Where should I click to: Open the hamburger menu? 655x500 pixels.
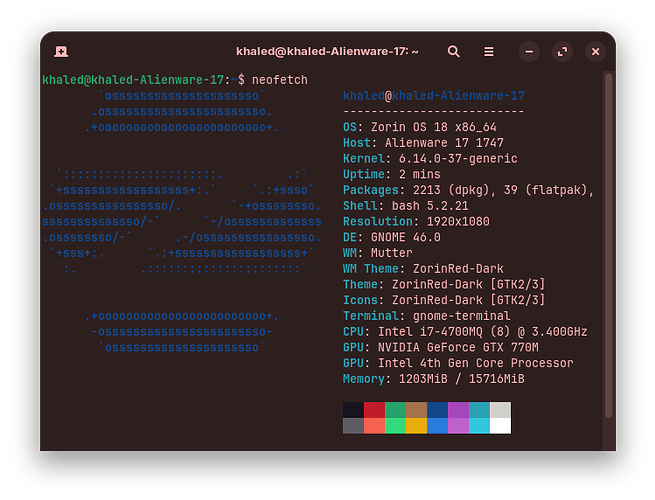click(489, 51)
